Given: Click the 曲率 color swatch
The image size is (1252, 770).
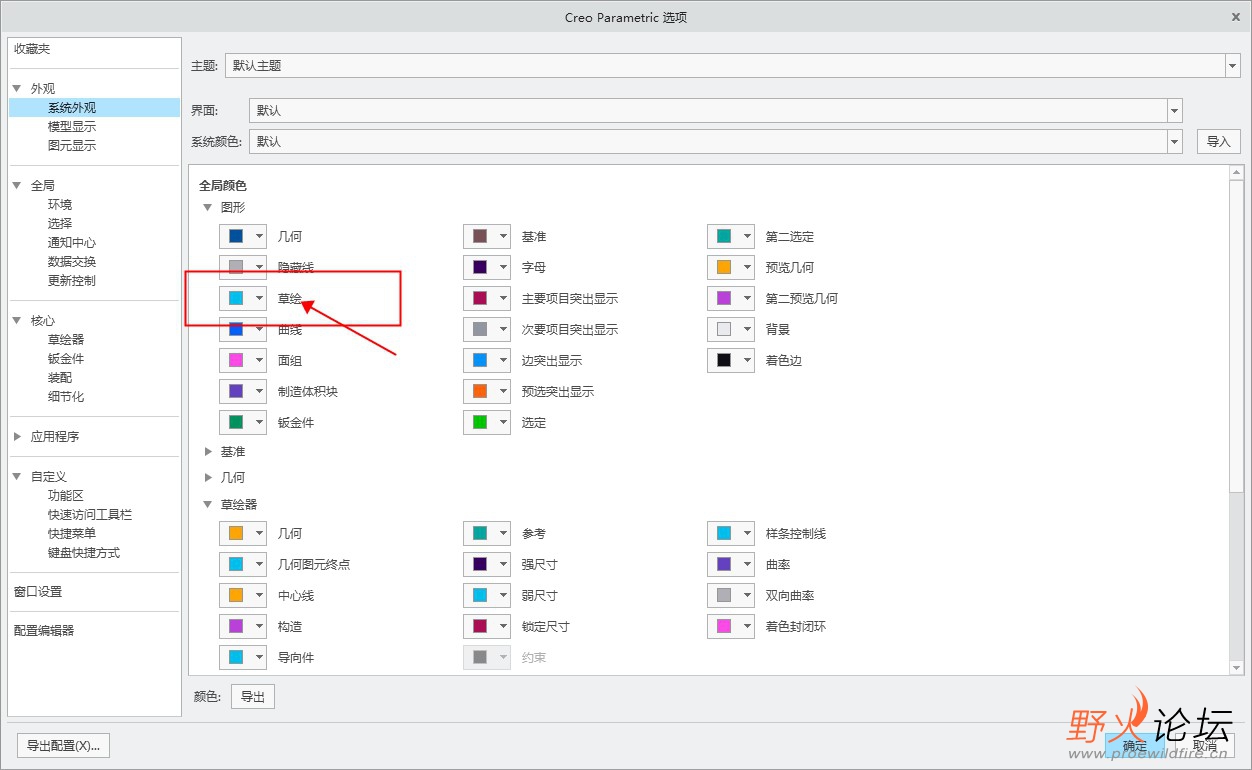Looking at the screenshot, I should click(724, 564).
